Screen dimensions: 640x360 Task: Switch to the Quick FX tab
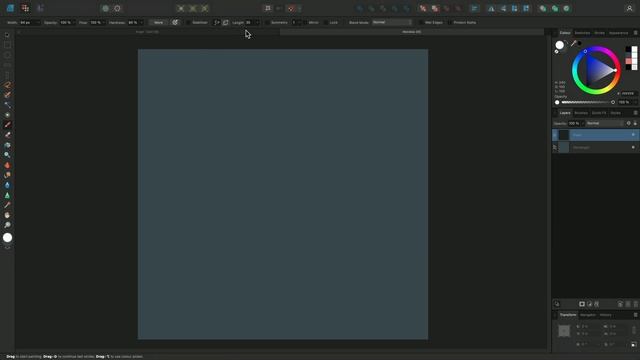(x=599, y=113)
